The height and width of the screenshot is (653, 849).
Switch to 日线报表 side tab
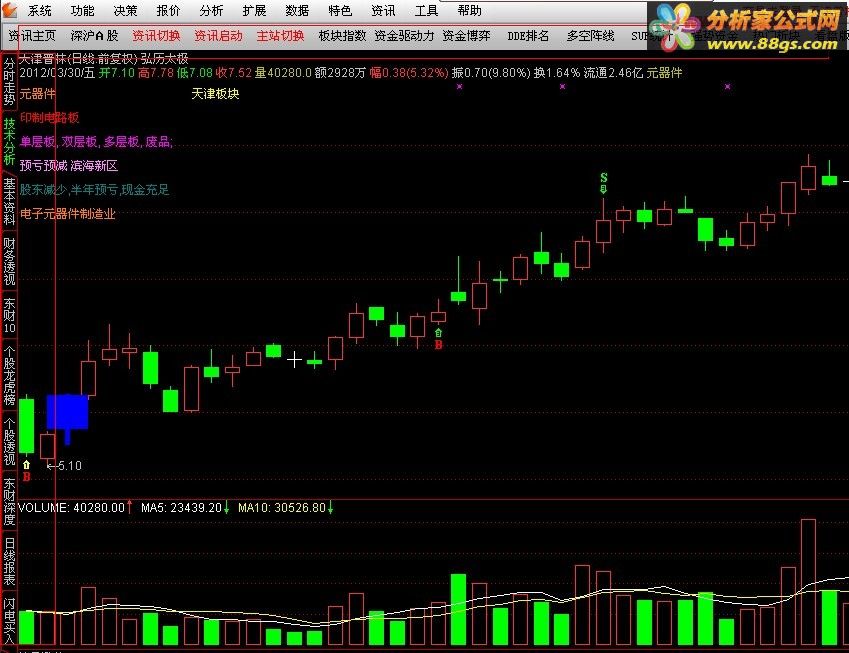click(x=9, y=561)
